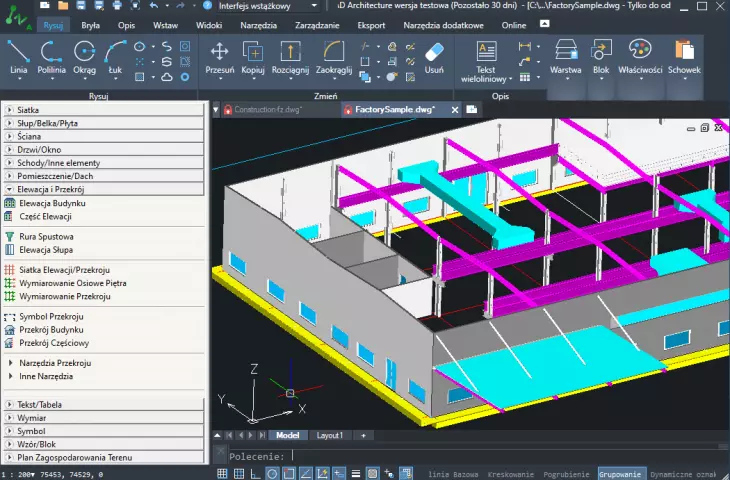The image size is (730, 480).
Task: Switch to the Bryła ribbon tab
Action: pos(90,26)
